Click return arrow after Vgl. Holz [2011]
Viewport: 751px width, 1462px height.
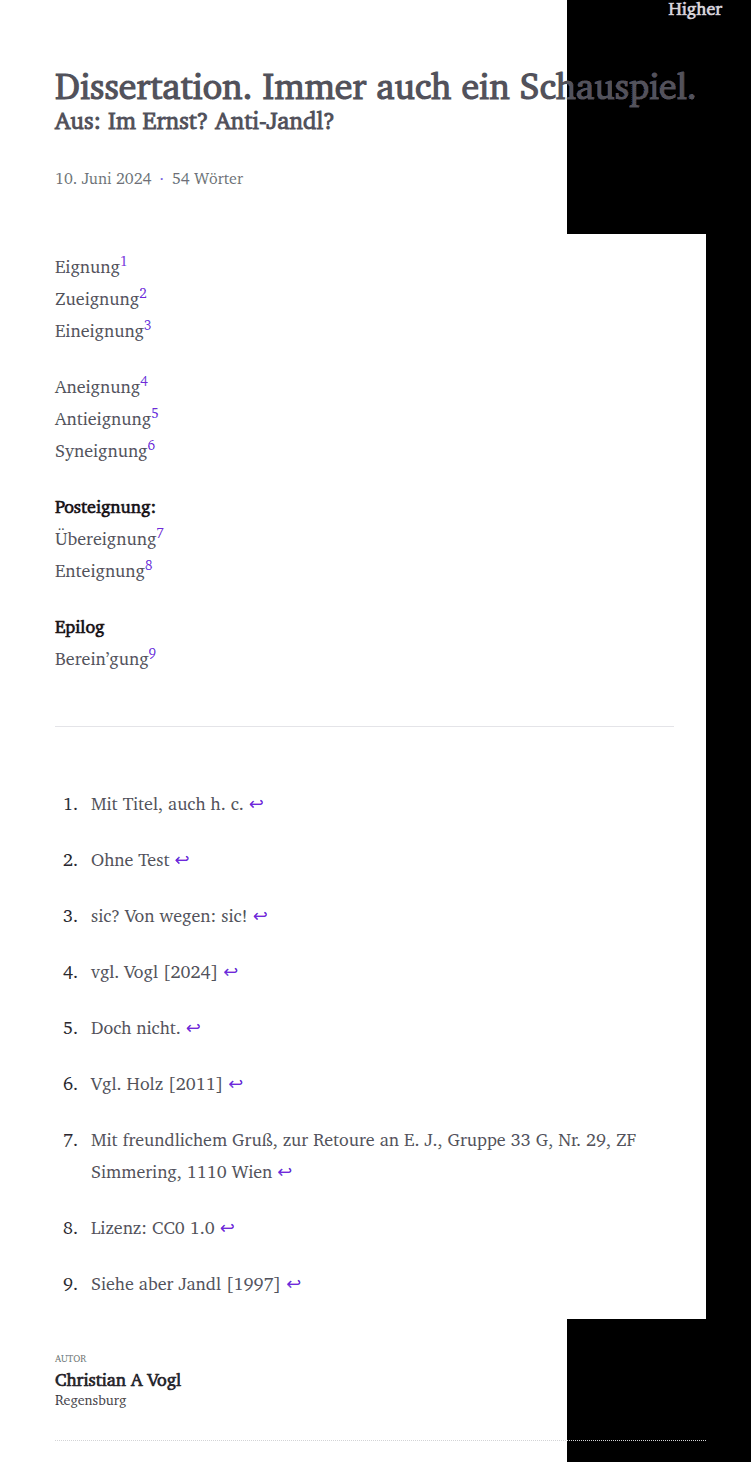pyautogui.click(x=236, y=1084)
